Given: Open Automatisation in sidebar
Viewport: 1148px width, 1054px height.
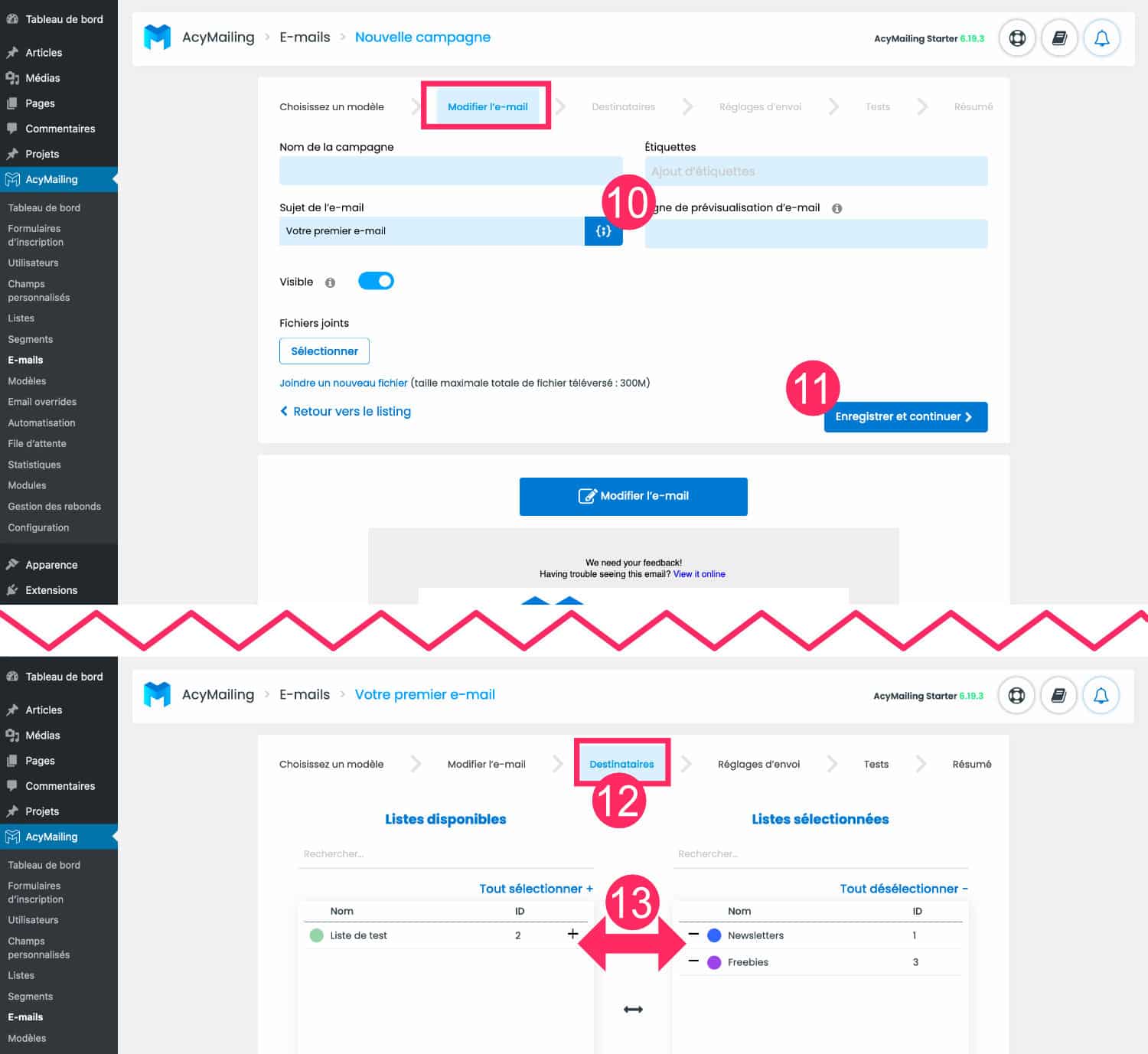Looking at the screenshot, I should 41,423.
